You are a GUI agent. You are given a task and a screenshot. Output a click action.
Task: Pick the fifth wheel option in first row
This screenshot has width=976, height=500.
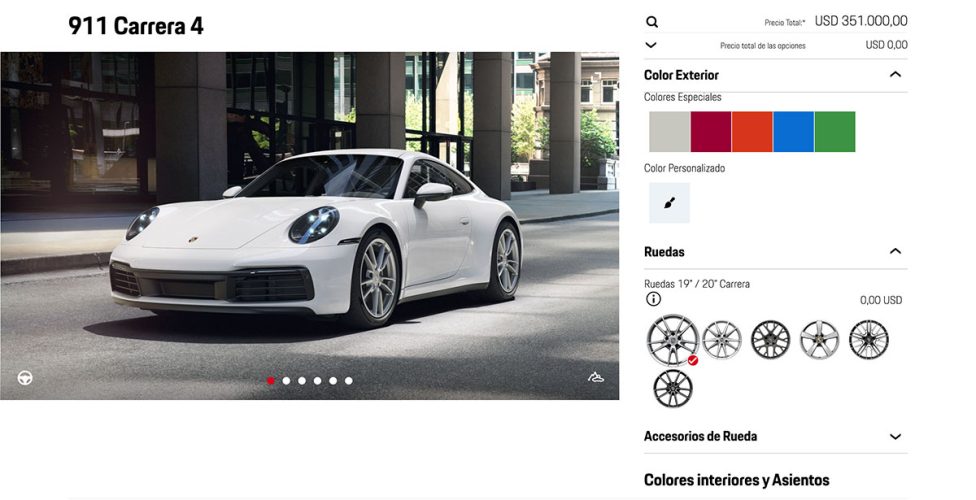coord(868,340)
